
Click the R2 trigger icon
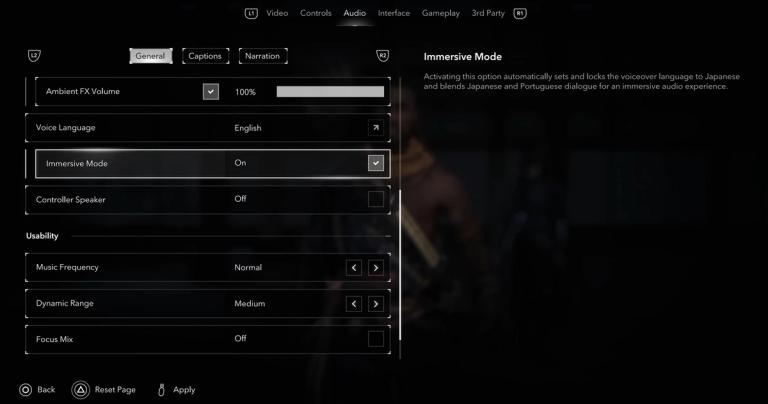[x=383, y=56]
